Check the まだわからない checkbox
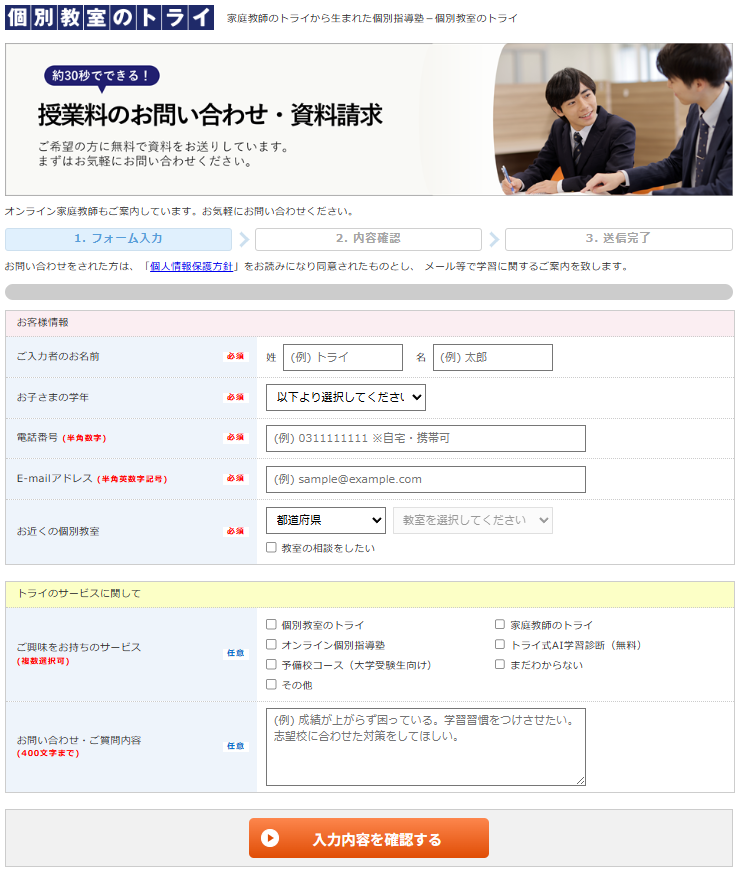736x870 pixels. [x=500, y=665]
